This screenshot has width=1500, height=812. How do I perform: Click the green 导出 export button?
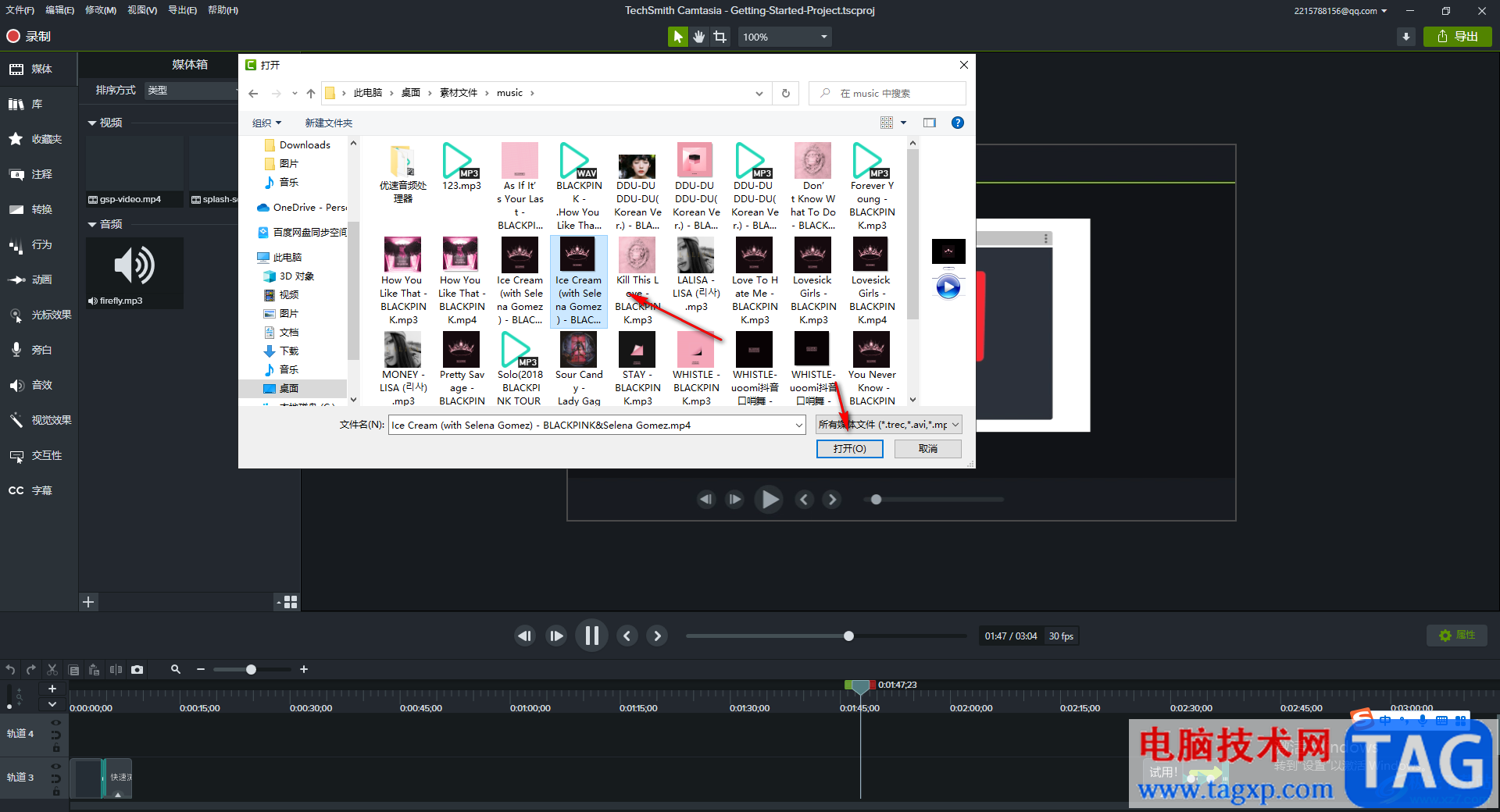coord(1458,37)
